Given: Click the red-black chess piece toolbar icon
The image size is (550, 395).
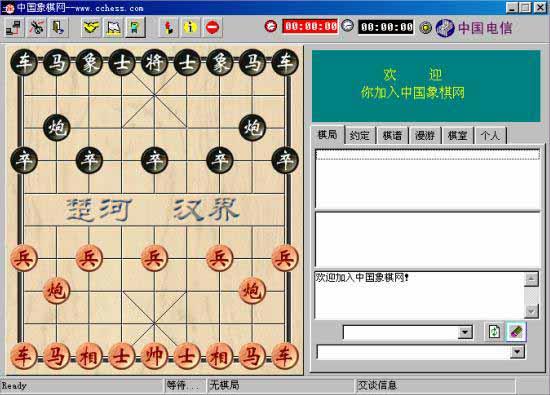Looking at the screenshot, I should tap(169, 27).
